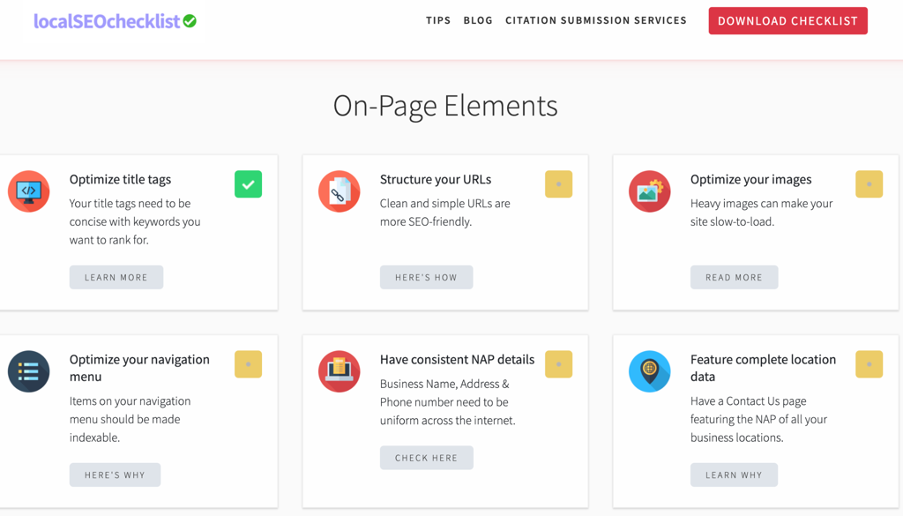Click the Optimize title tags monitor icon
The width and height of the screenshot is (904, 516).
coord(29,191)
